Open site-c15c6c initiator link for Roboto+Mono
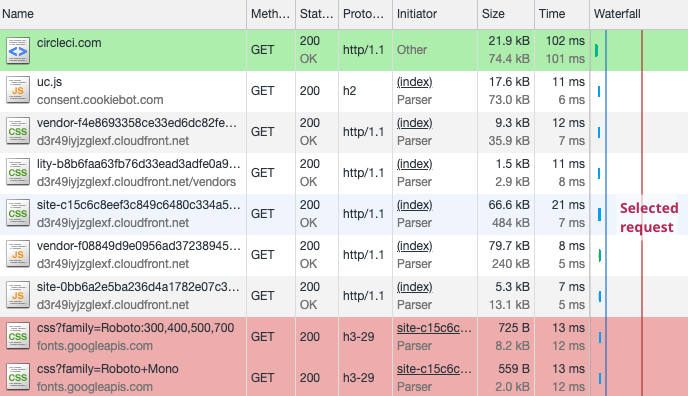The width and height of the screenshot is (688, 396). click(x=434, y=369)
